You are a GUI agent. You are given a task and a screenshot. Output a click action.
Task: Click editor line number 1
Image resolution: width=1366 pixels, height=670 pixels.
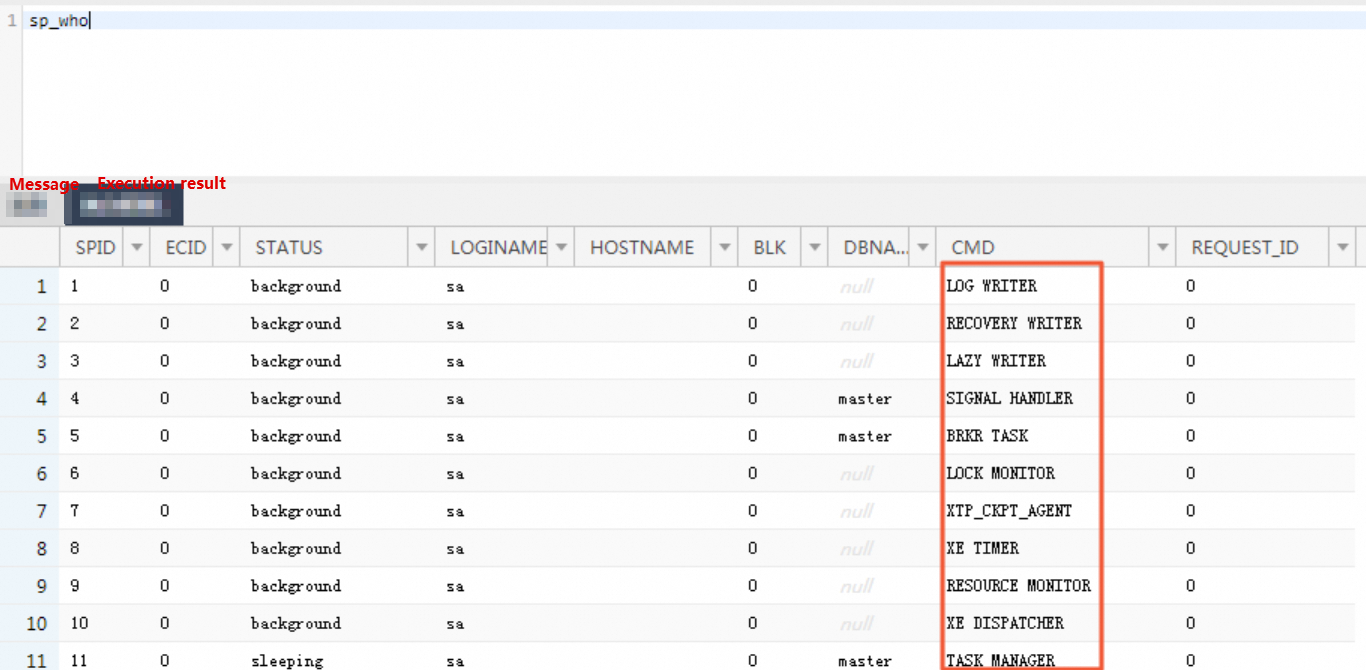(11, 20)
